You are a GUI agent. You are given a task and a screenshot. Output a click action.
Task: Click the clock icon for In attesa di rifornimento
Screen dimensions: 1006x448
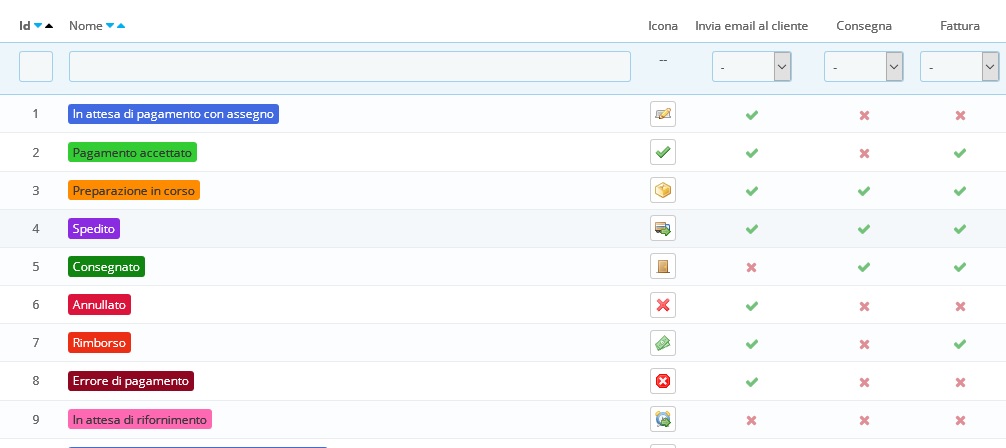pos(663,419)
